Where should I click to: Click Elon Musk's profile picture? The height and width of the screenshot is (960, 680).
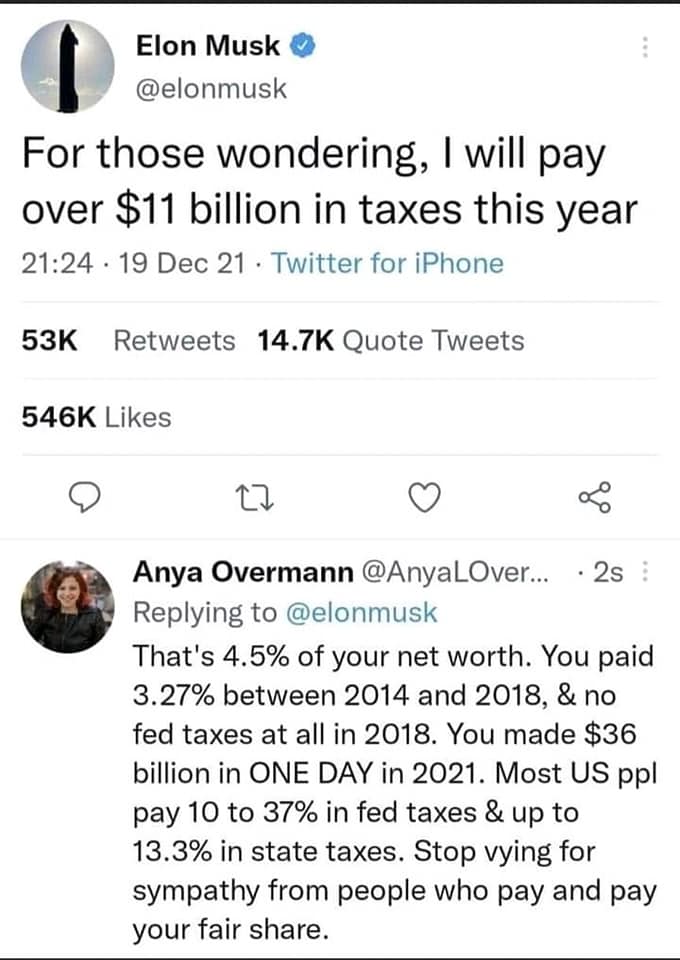click(x=68, y=64)
